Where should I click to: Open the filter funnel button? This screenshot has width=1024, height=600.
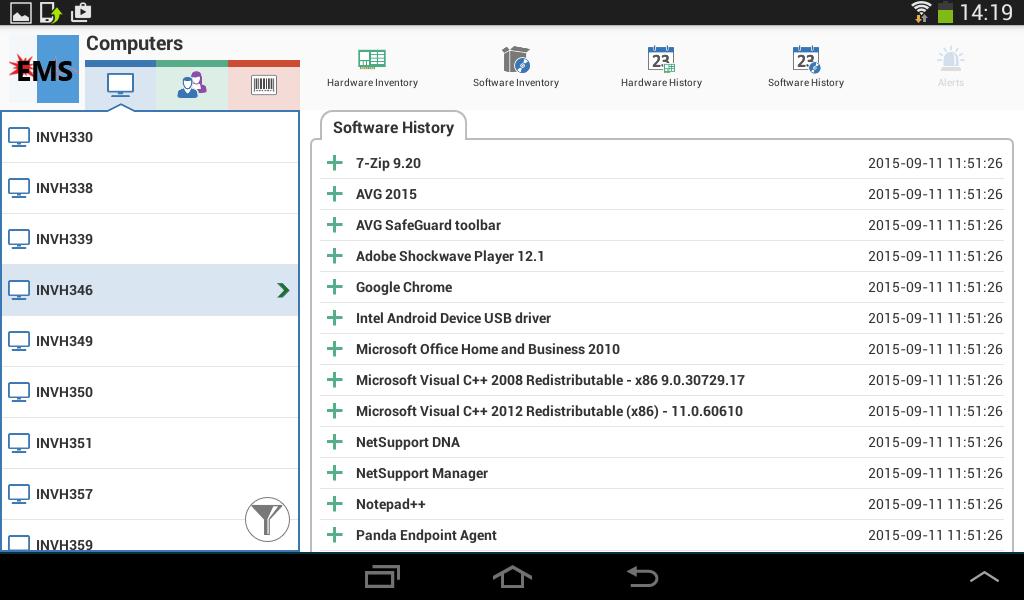tap(267, 520)
